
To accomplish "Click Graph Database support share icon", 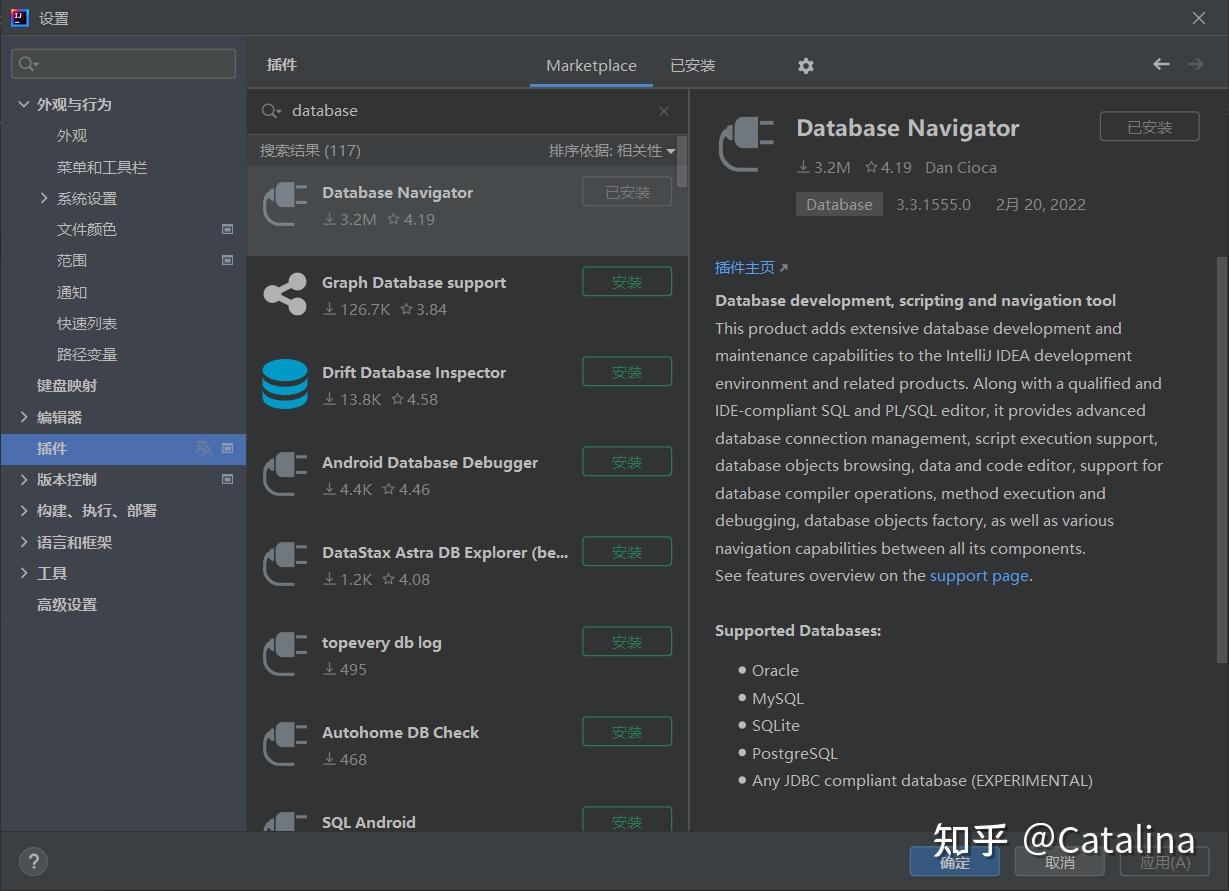I will point(285,295).
